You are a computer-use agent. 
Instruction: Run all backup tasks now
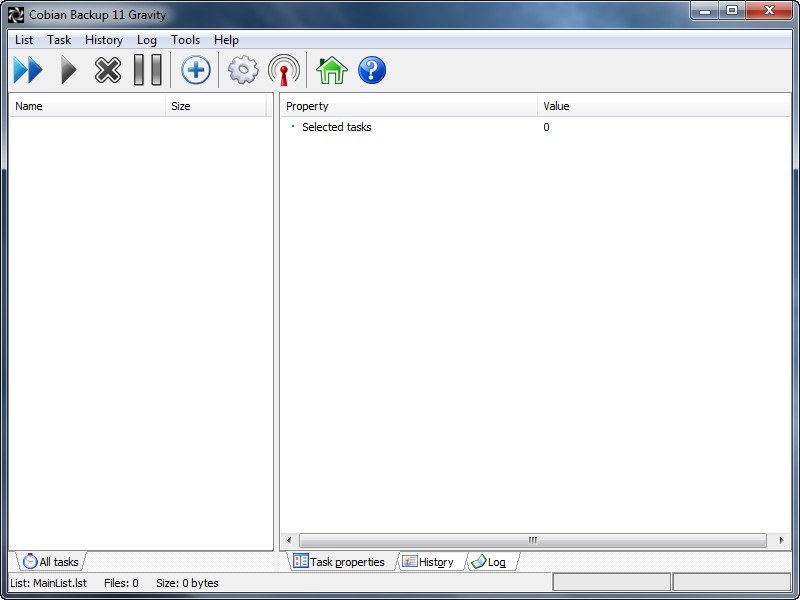tap(27, 70)
